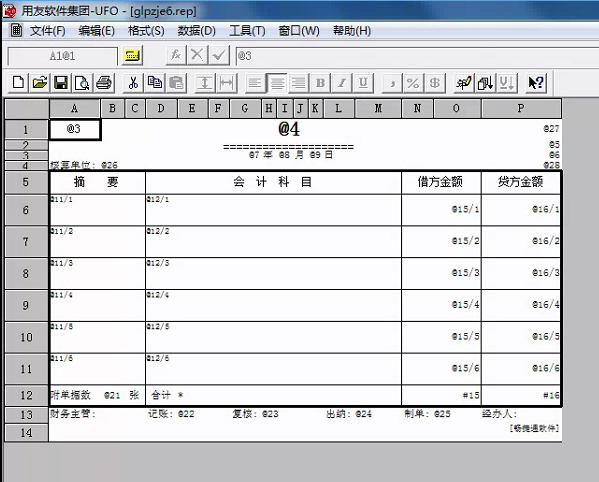The image size is (599, 482).
Task: Click the formula input field showing @3
Action: coord(416,56)
